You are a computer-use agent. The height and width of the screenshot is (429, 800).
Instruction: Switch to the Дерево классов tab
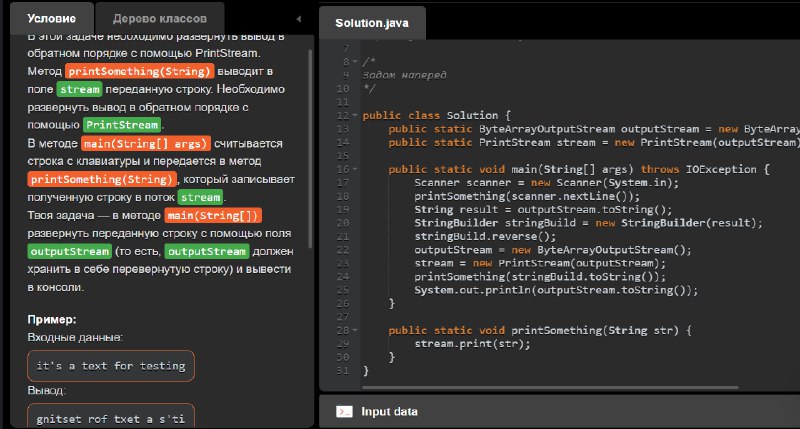pyautogui.click(x=160, y=19)
